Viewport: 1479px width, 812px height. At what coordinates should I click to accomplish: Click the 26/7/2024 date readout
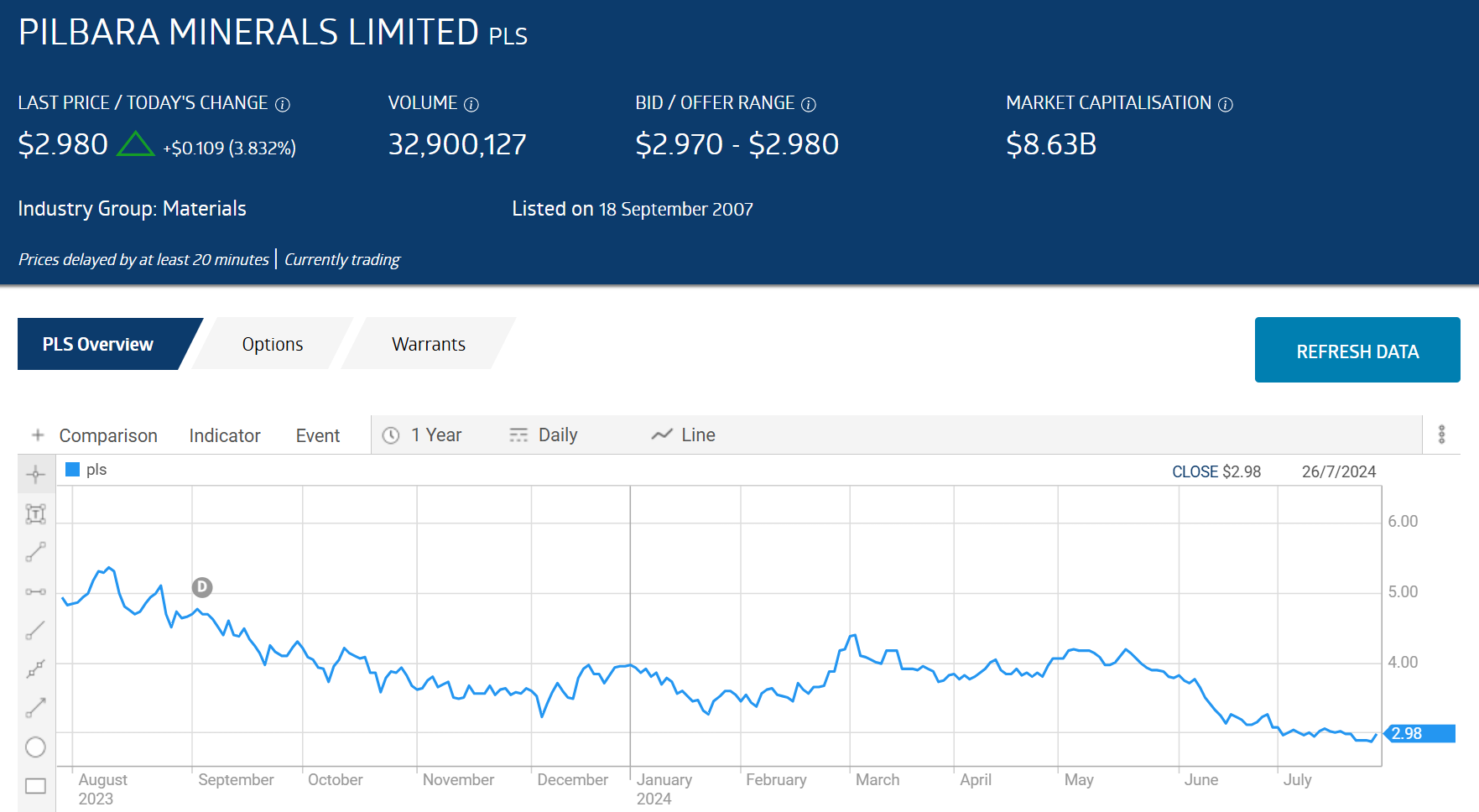click(x=1339, y=471)
